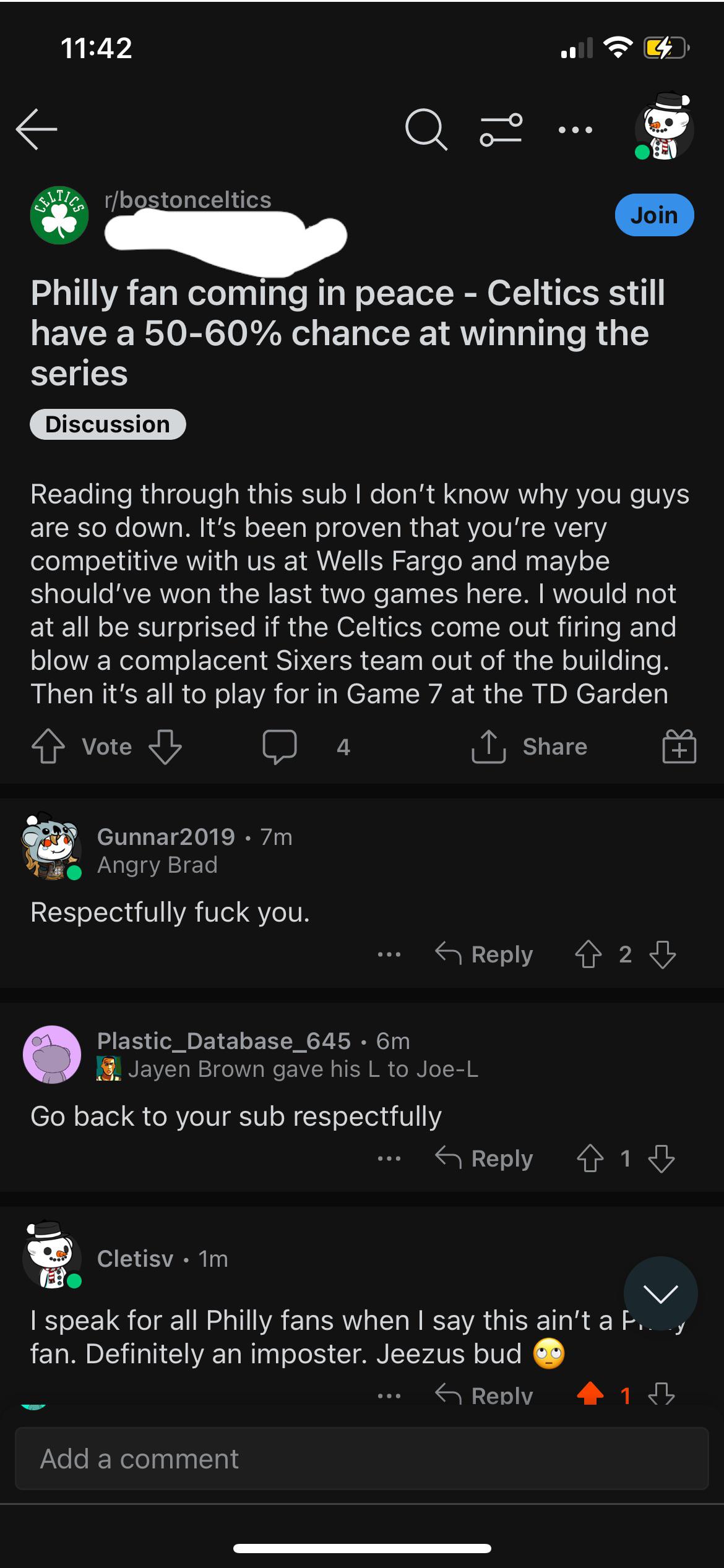Share the post
724x1568 pixels.
pos(530,747)
